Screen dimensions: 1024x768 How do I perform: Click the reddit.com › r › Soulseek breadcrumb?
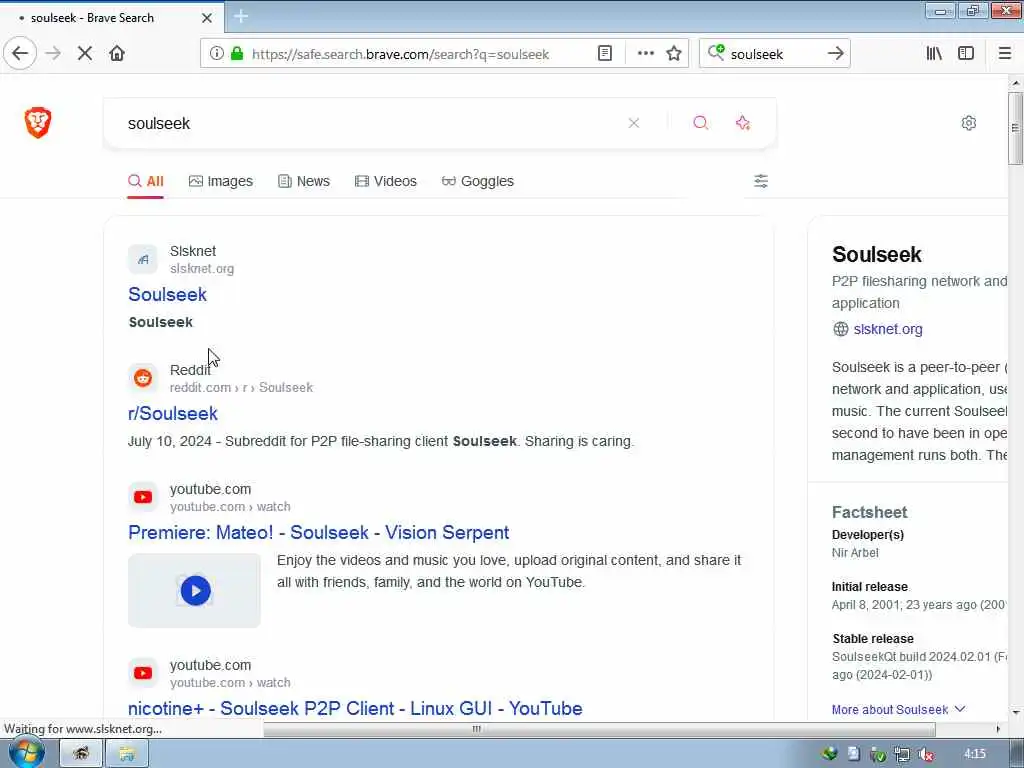click(x=241, y=387)
